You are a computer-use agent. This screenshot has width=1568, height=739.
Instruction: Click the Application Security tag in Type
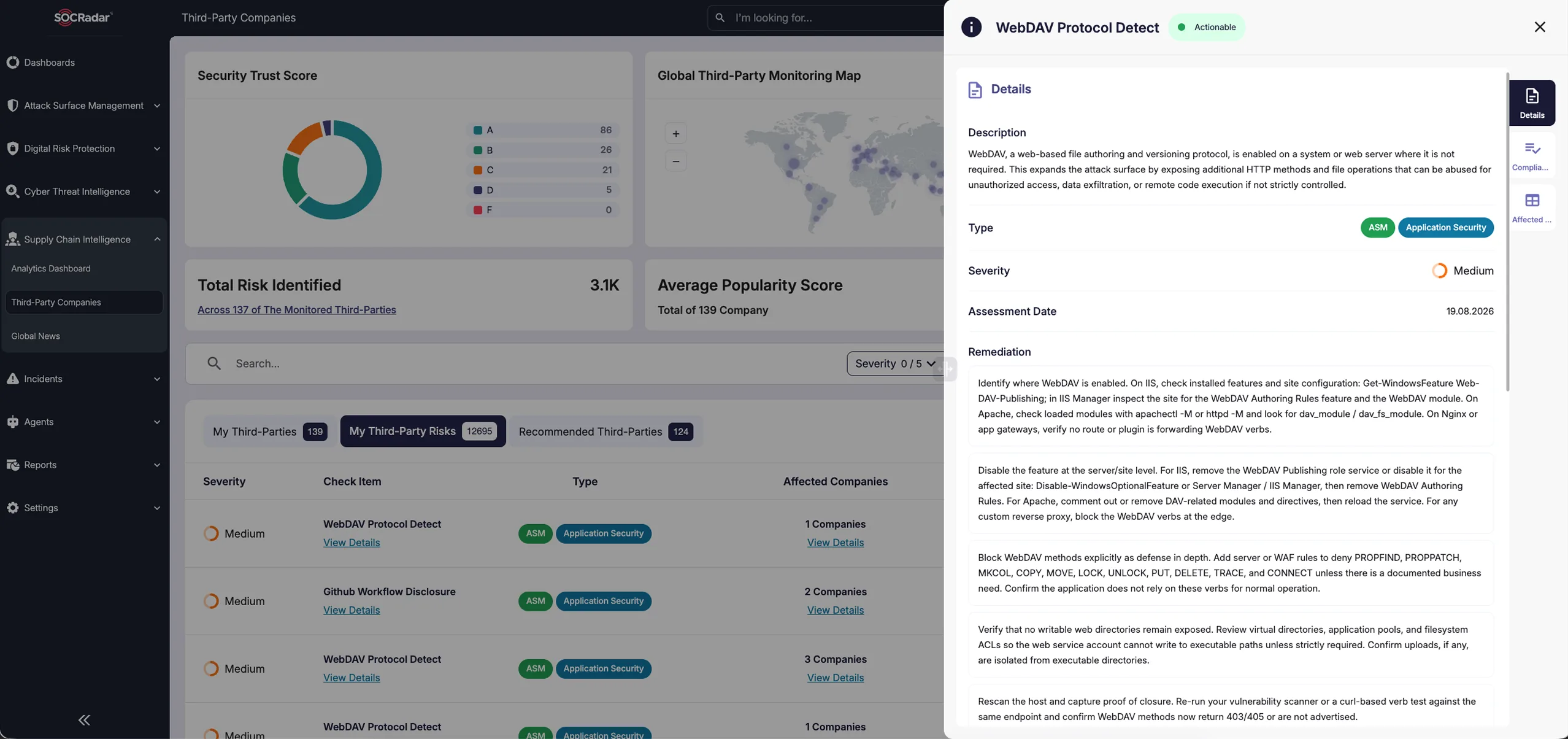point(1445,228)
